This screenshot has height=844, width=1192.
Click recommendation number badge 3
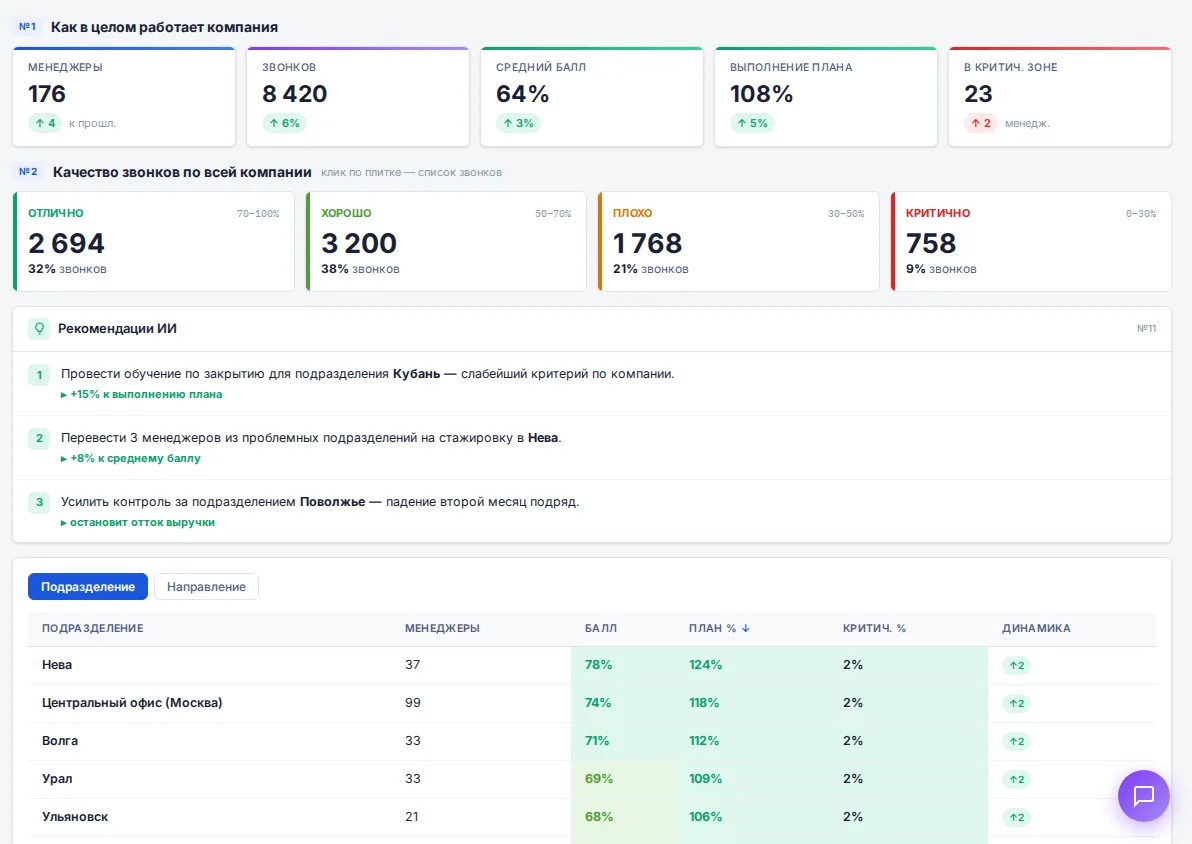tap(40, 502)
